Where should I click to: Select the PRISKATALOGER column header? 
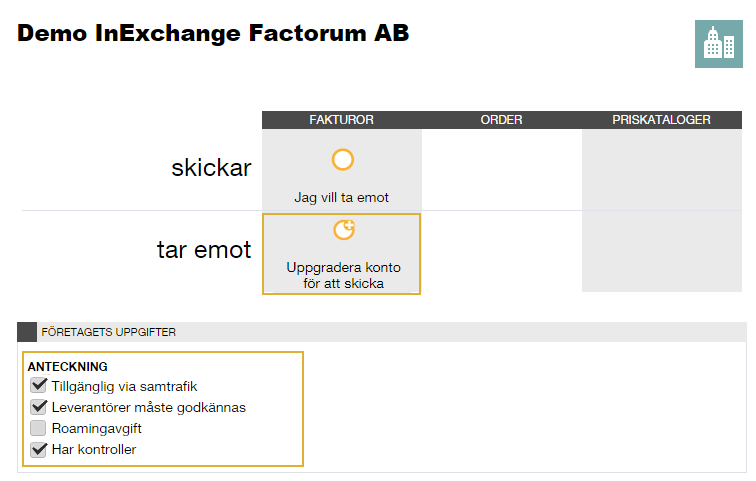pos(662,120)
